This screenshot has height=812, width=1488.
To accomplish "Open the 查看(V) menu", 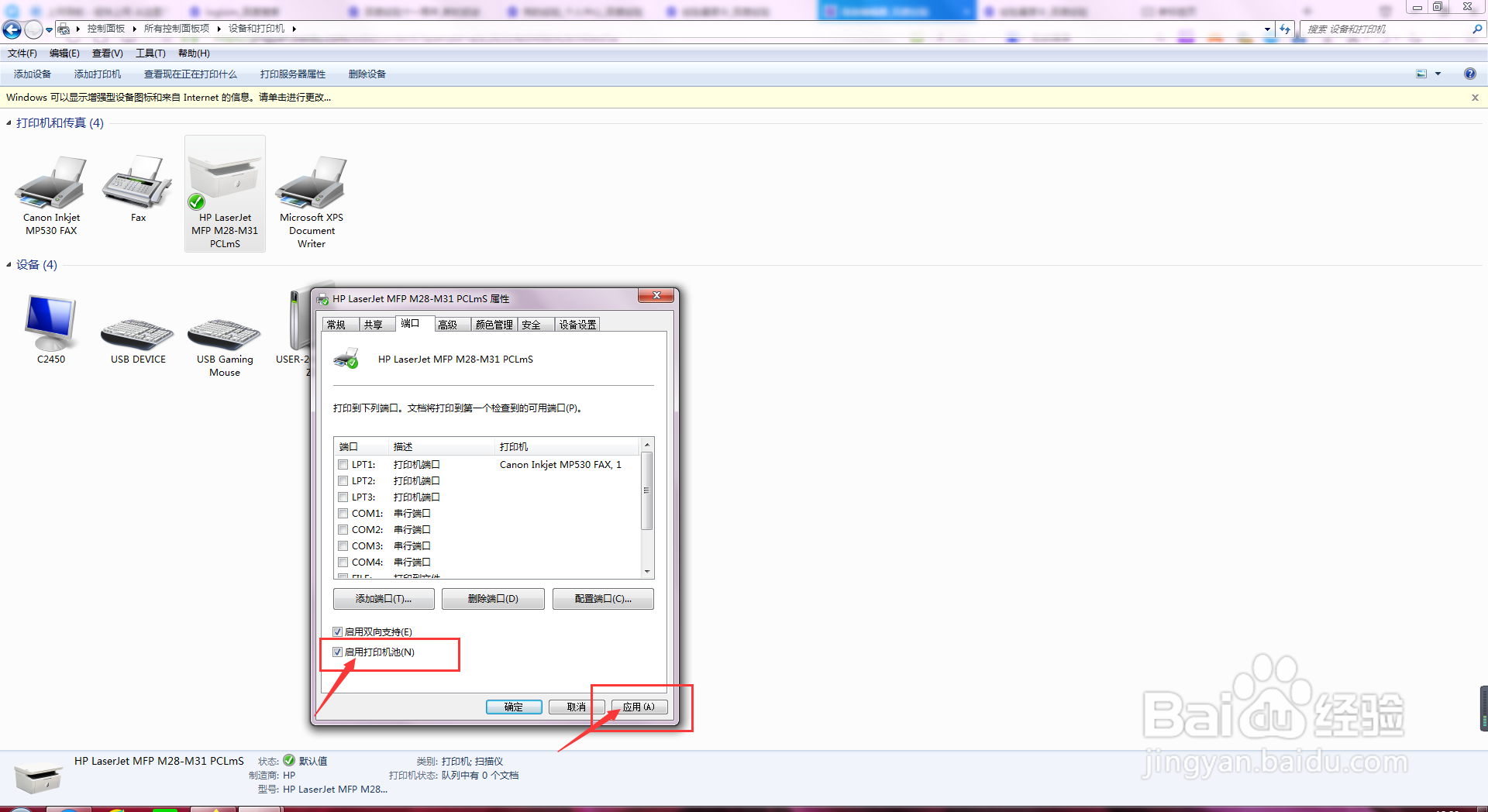I will coord(108,53).
